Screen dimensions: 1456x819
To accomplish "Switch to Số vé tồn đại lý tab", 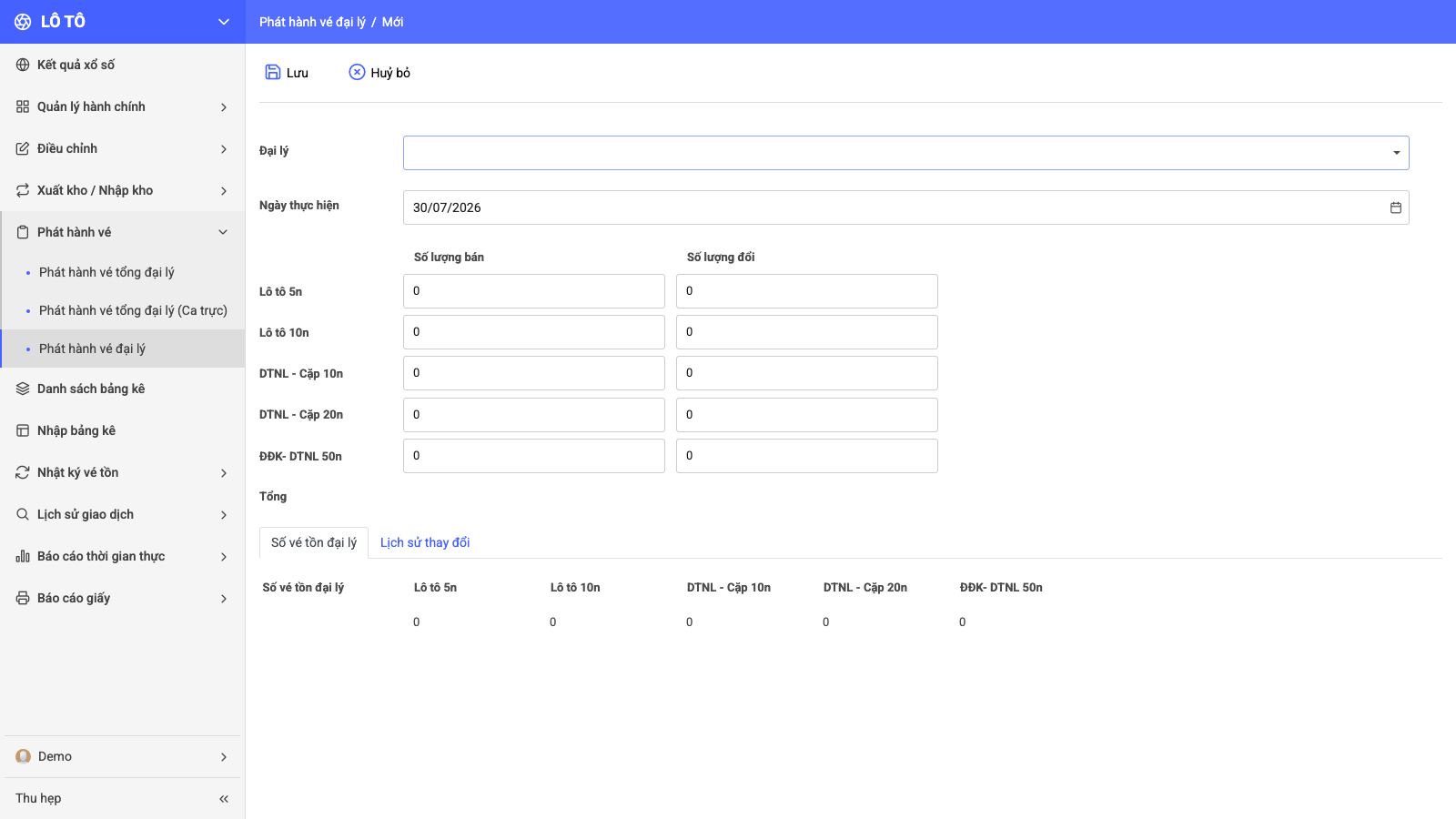I will tap(314, 542).
